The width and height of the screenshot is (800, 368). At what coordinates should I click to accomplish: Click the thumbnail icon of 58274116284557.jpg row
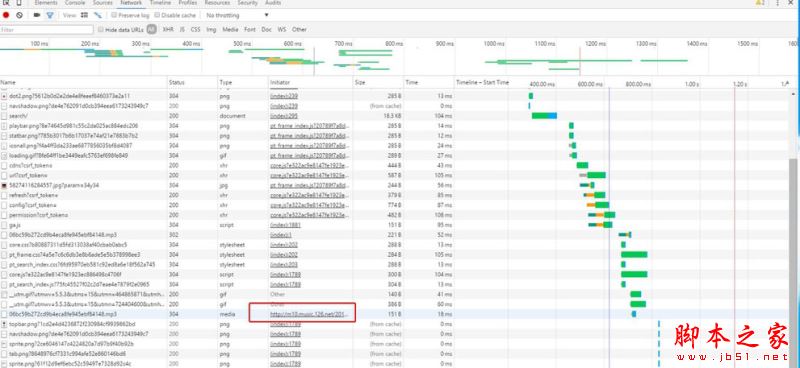4,185
